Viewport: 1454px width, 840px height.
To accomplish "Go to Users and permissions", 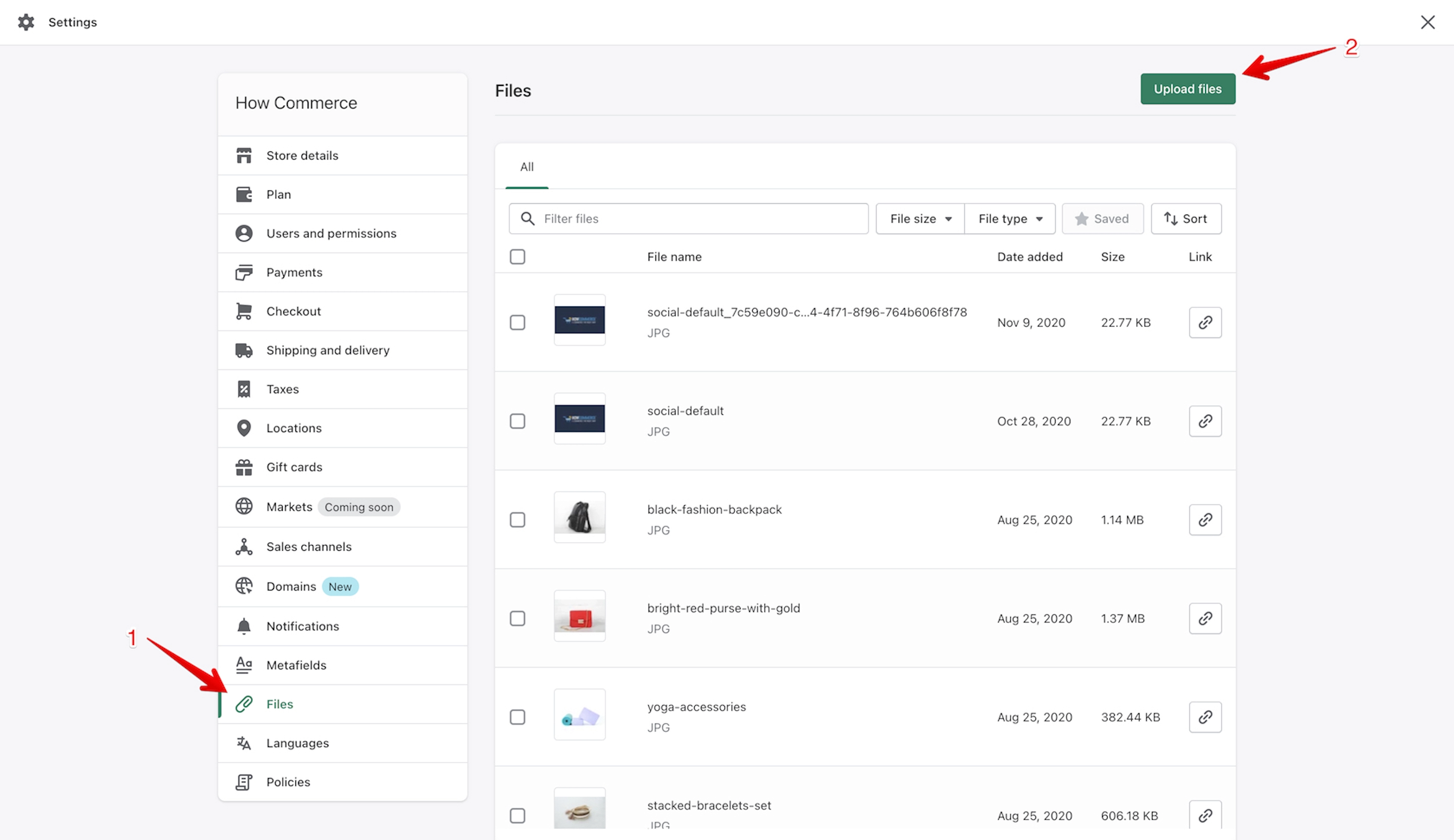I will tap(343, 233).
